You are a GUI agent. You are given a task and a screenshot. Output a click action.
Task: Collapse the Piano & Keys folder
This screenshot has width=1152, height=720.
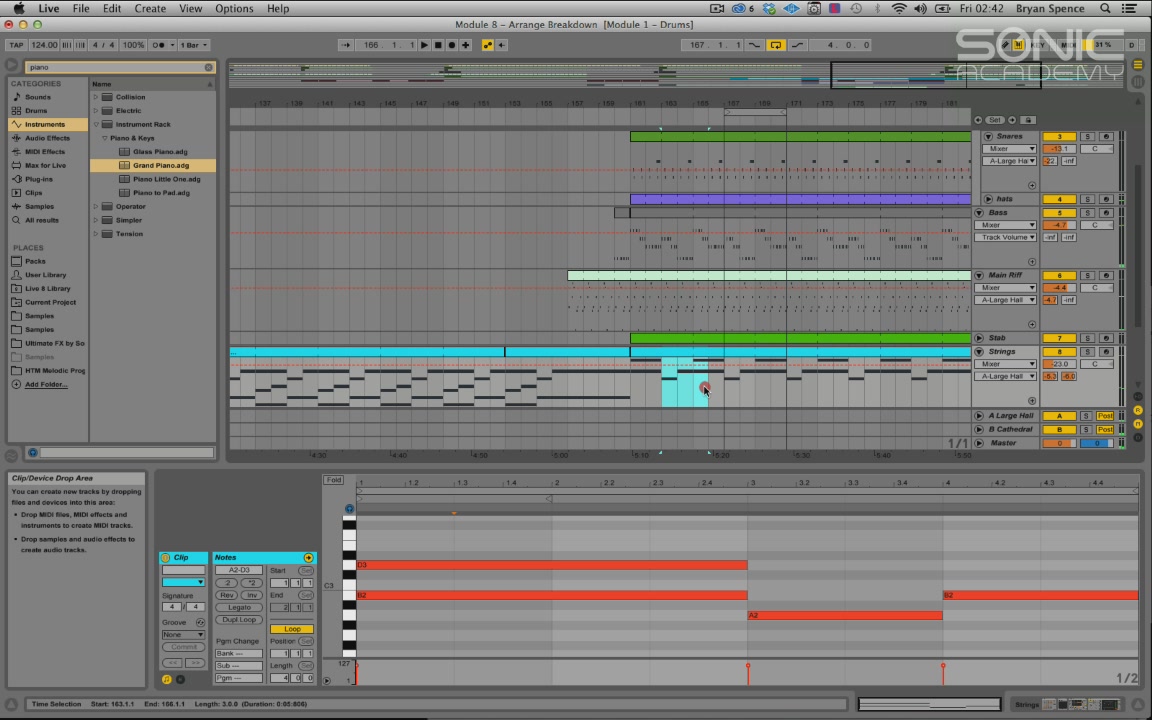(x=104, y=138)
